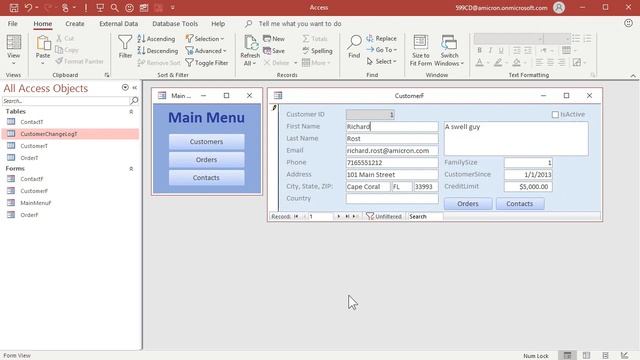The height and width of the screenshot is (360, 640).
Task: Sort records Ascending
Action: pyautogui.click(x=157, y=39)
